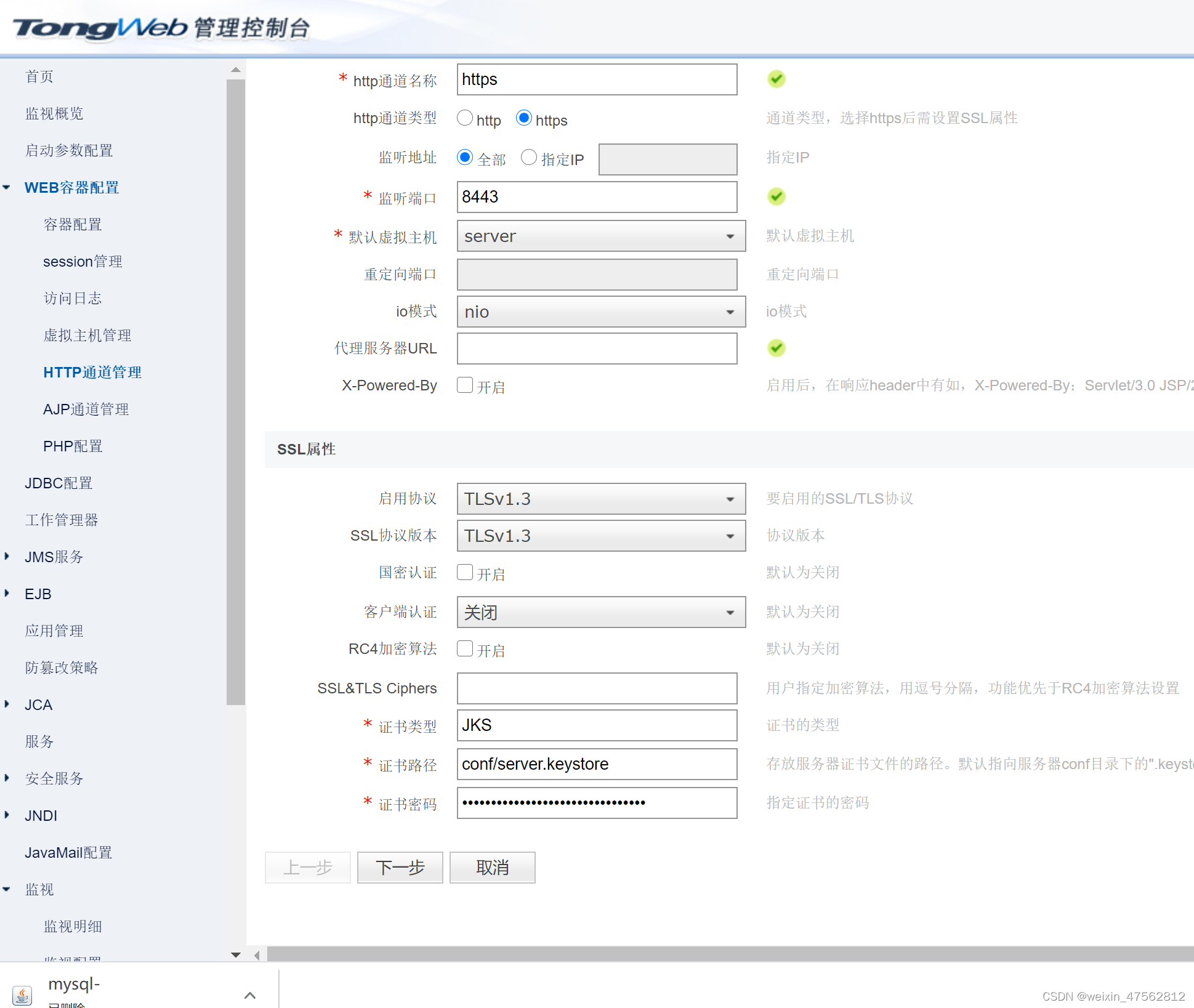Viewport: 1194px width, 1008px height.
Task: Open 防篡改策略 in the sidebar
Action: (62, 667)
